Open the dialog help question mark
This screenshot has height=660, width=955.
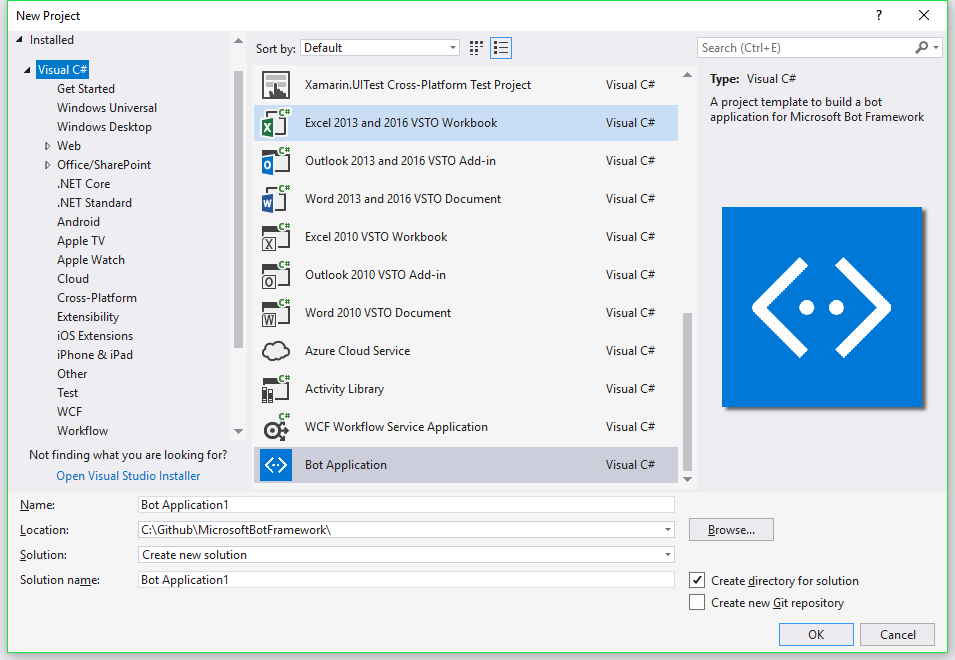click(878, 15)
